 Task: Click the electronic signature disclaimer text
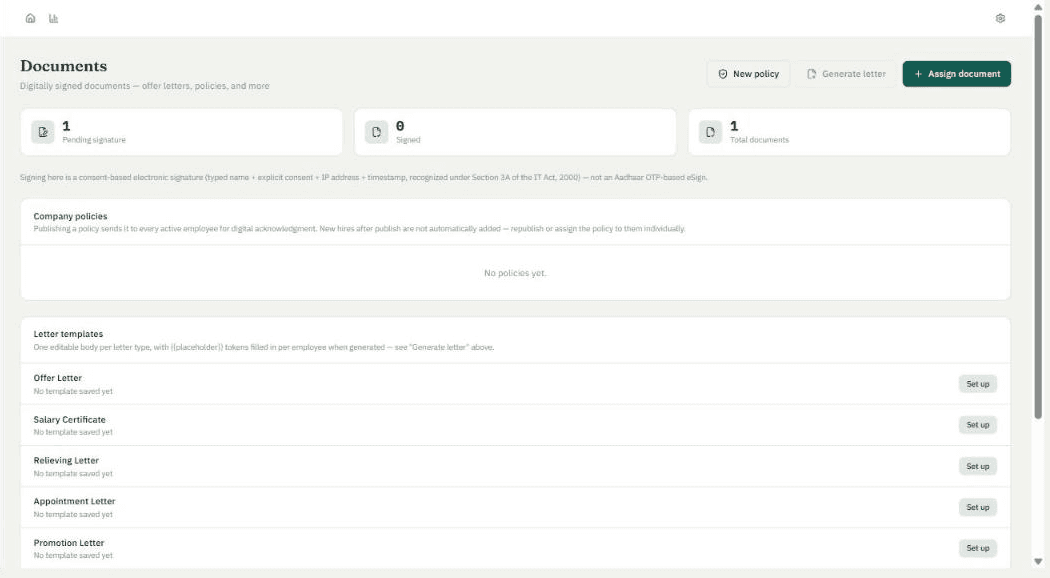(364, 177)
